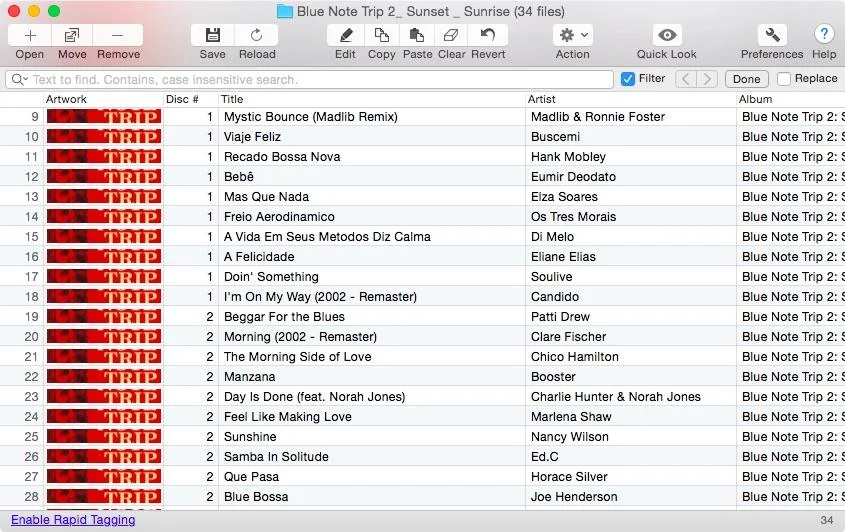Click artist Charlie Hunter & Norah Jones
The height and width of the screenshot is (532, 845).
coord(615,397)
